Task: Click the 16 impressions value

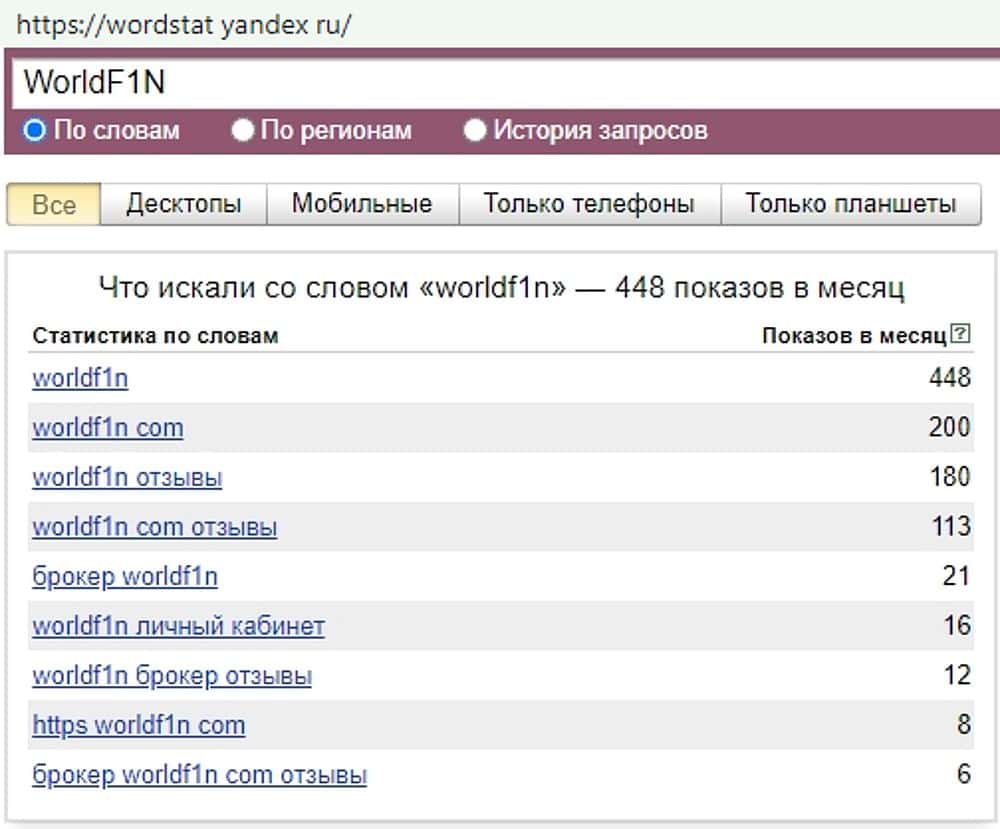Action: tap(957, 626)
